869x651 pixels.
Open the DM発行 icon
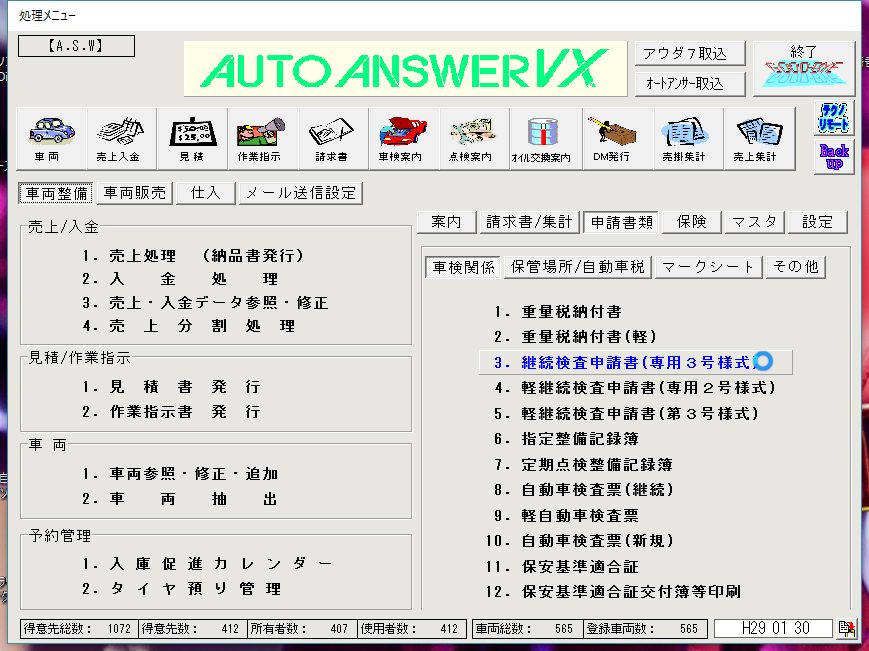tap(611, 138)
